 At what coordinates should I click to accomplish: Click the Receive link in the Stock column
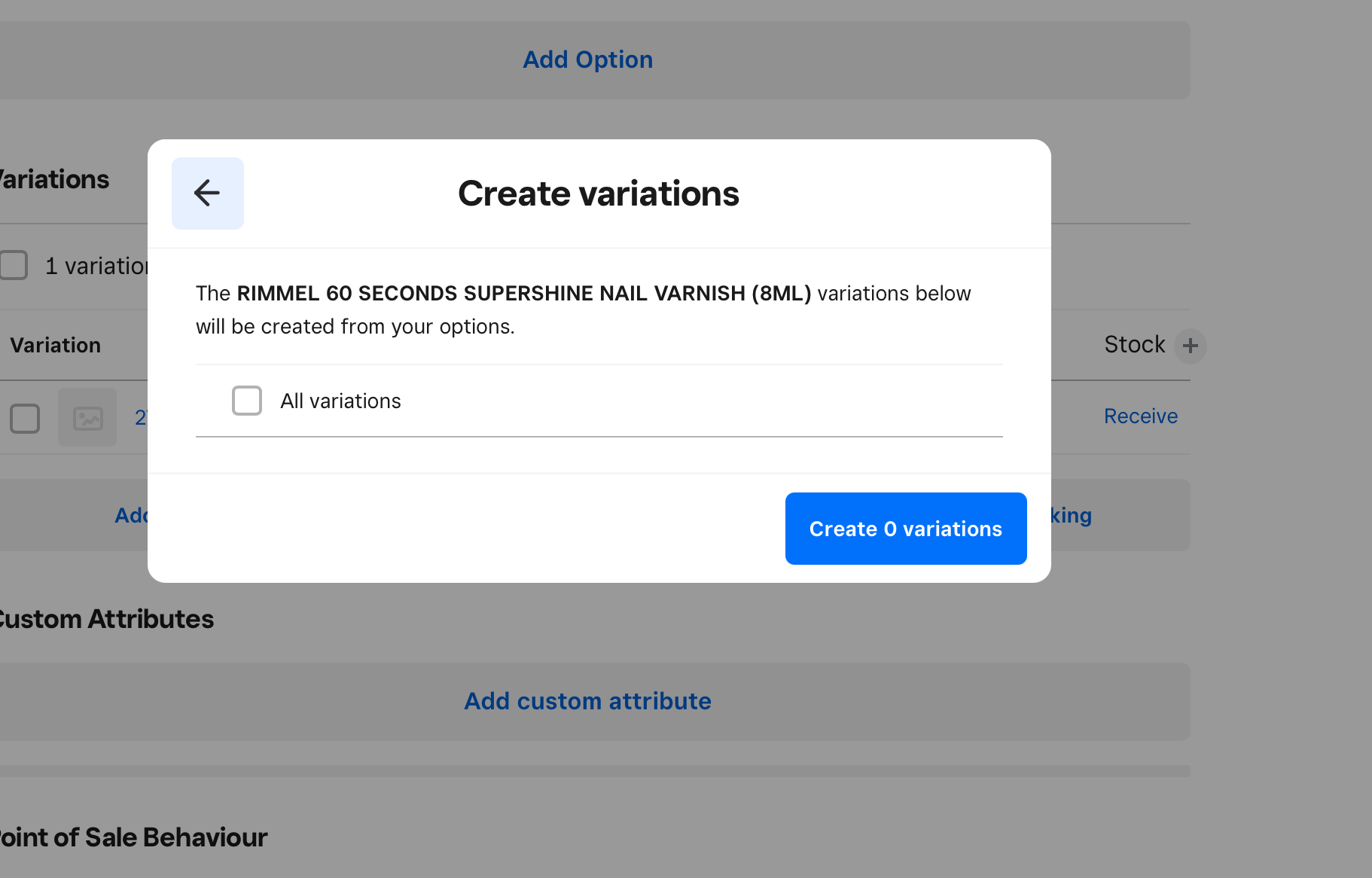tap(1140, 416)
